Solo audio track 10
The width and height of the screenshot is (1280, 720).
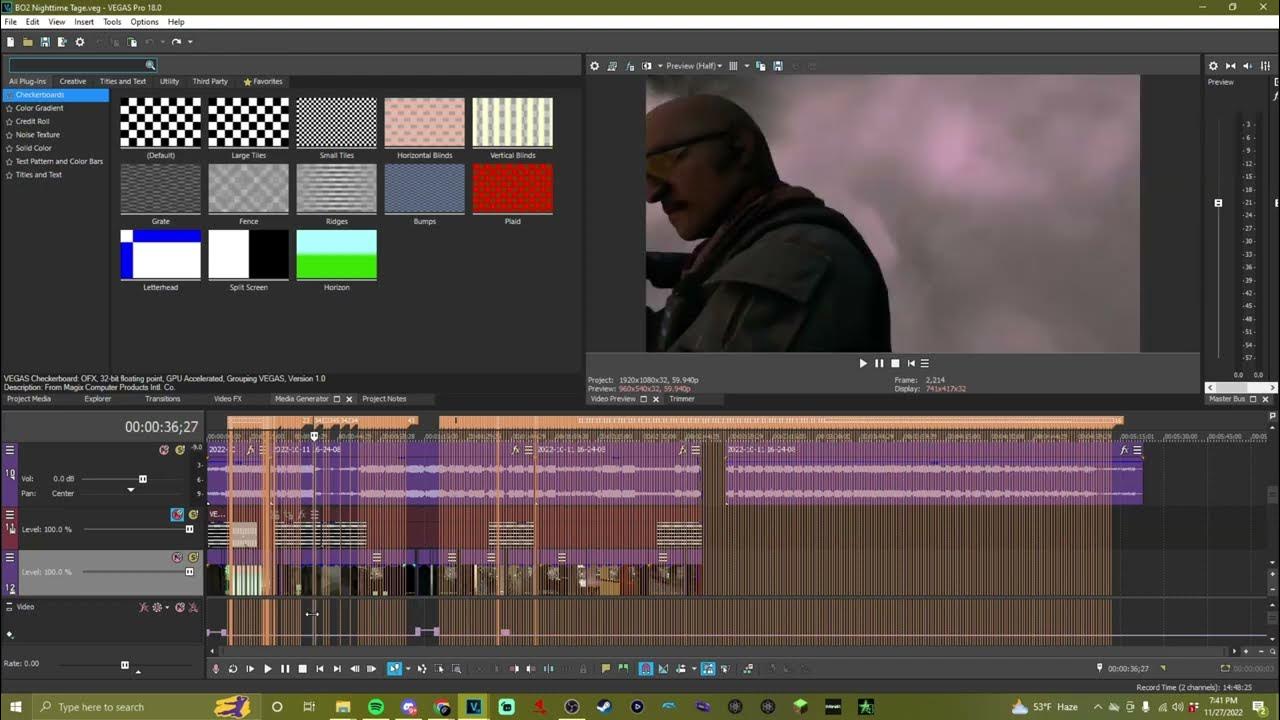tap(180, 450)
